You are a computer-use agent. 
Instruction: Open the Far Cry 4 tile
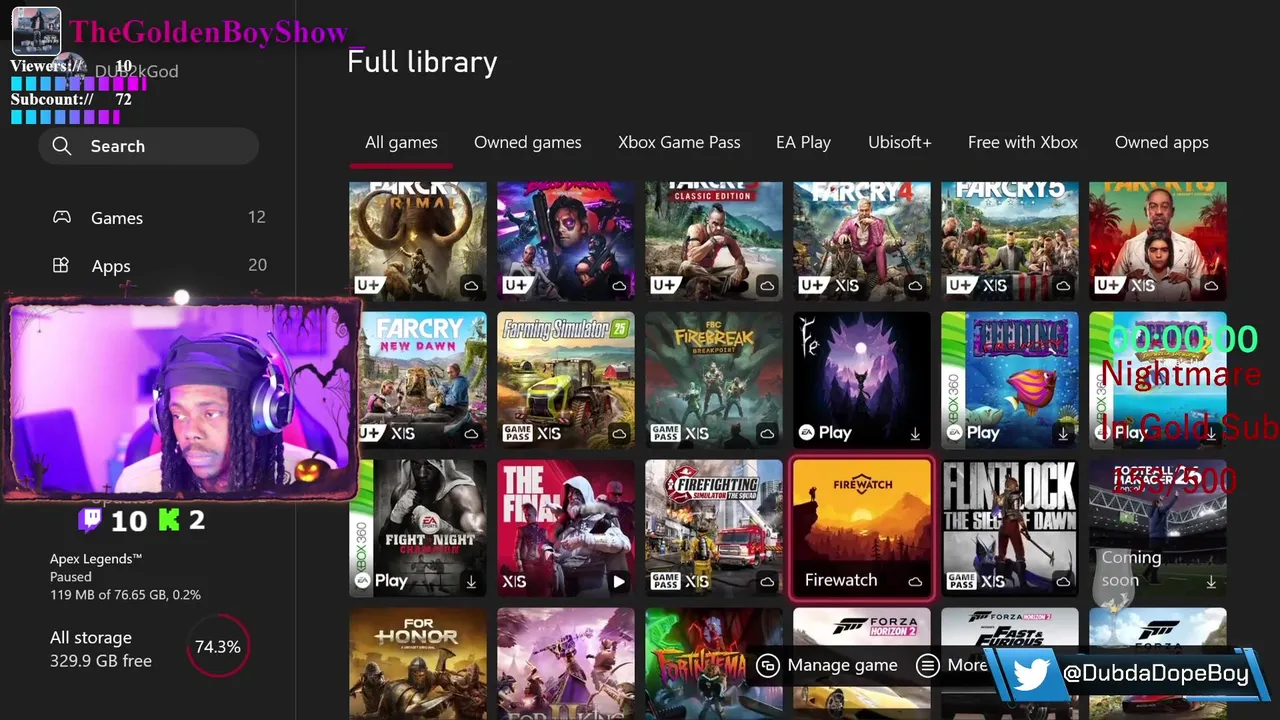point(862,241)
